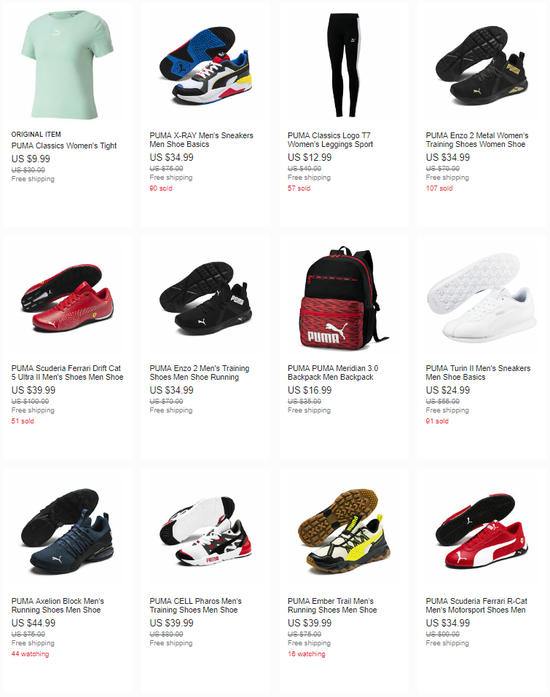
Task: Click the PUMA X-RAY sneakers product photo
Action: point(205,65)
